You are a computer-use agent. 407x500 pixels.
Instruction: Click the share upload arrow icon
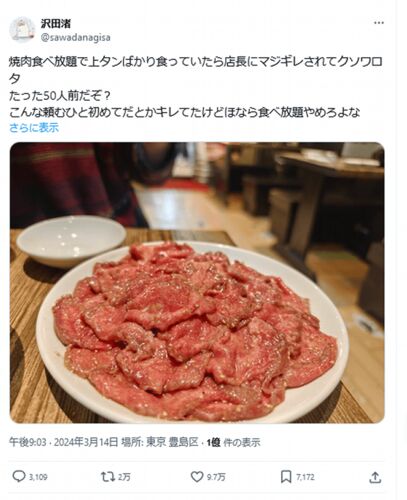(375, 477)
